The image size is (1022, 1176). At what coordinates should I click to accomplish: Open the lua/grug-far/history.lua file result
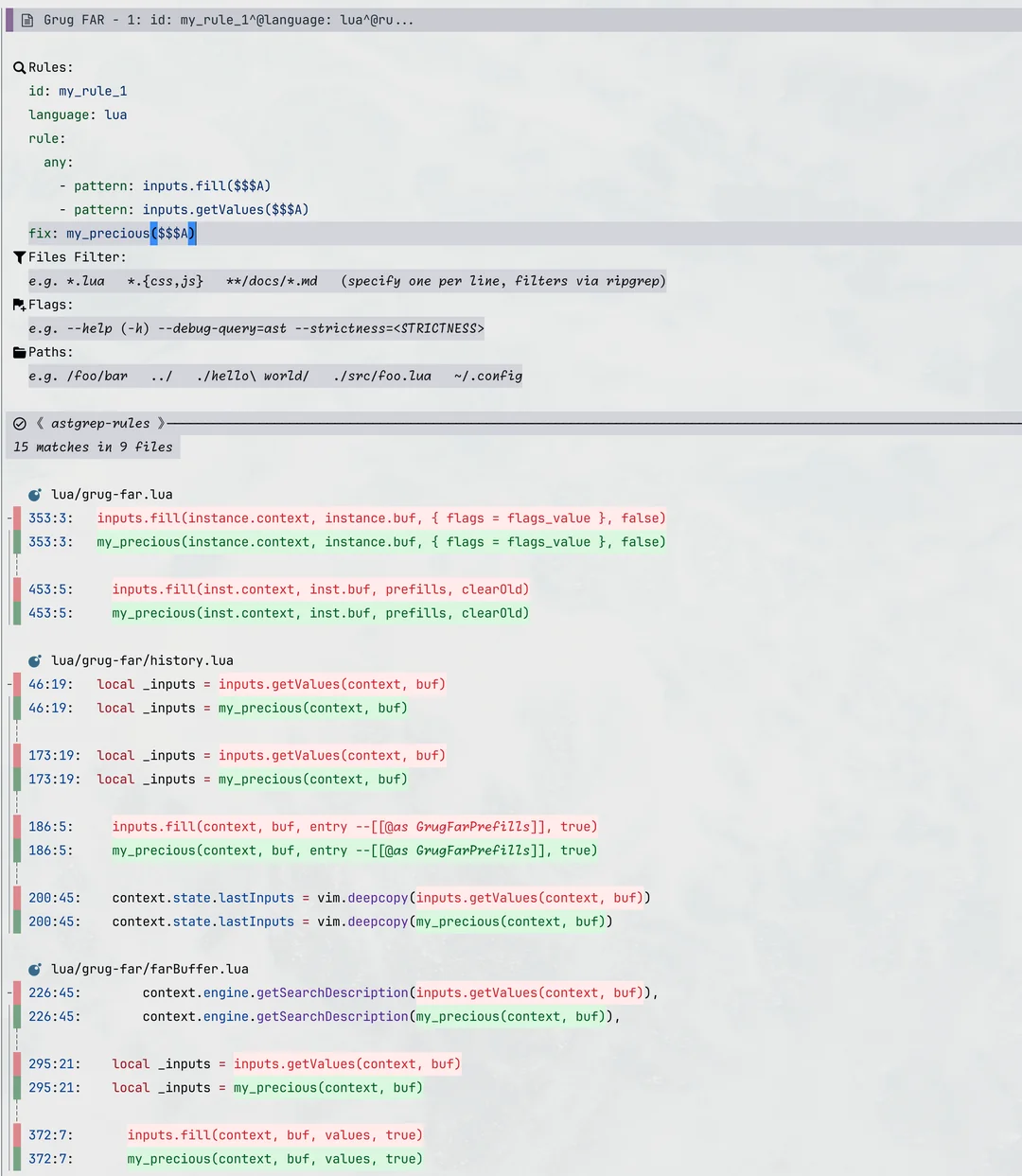point(142,661)
